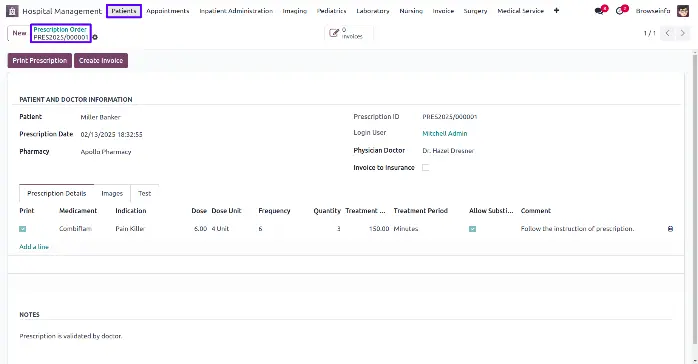Switch to the Test tab
The width and height of the screenshot is (698, 364).
click(x=145, y=194)
